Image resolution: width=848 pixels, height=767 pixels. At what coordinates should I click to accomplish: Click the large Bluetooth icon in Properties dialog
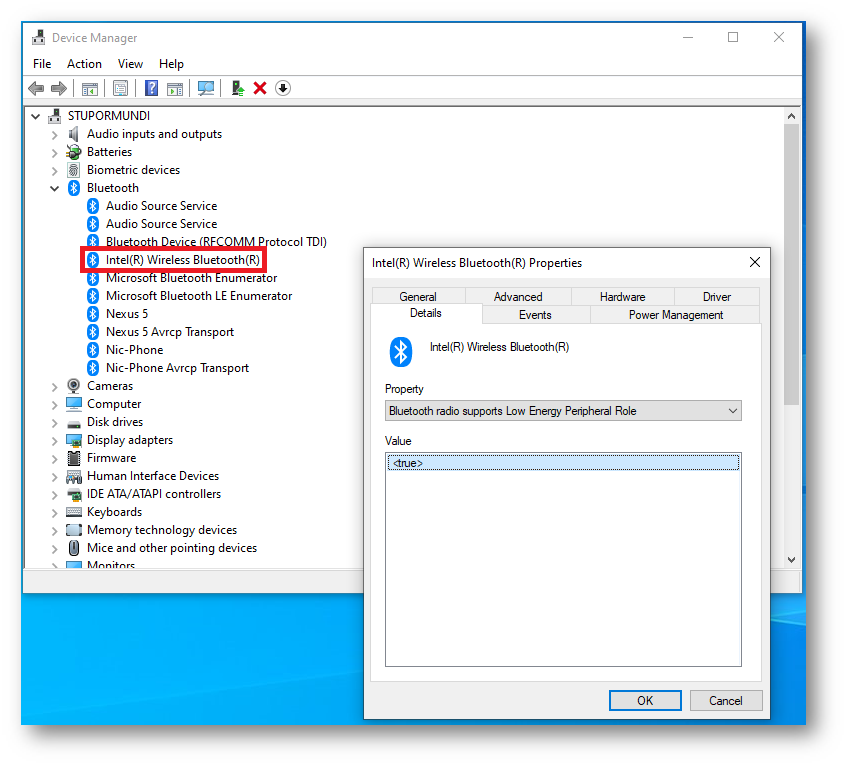click(401, 352)
